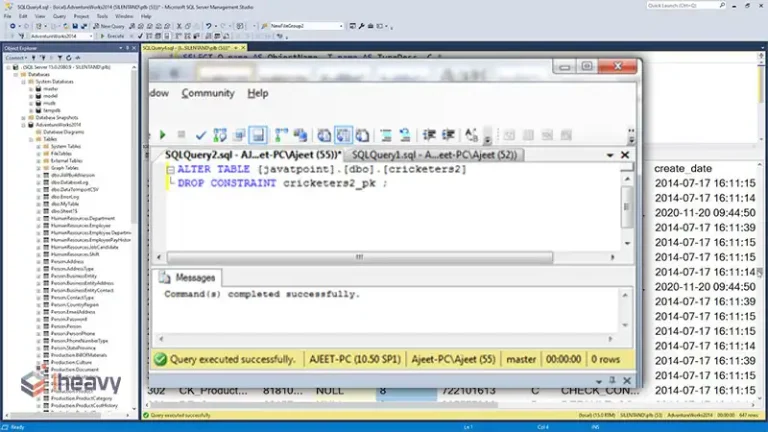Click the Execute button in the main SSMS toolbar
This screenshot has height=432, width=768.
112,36
